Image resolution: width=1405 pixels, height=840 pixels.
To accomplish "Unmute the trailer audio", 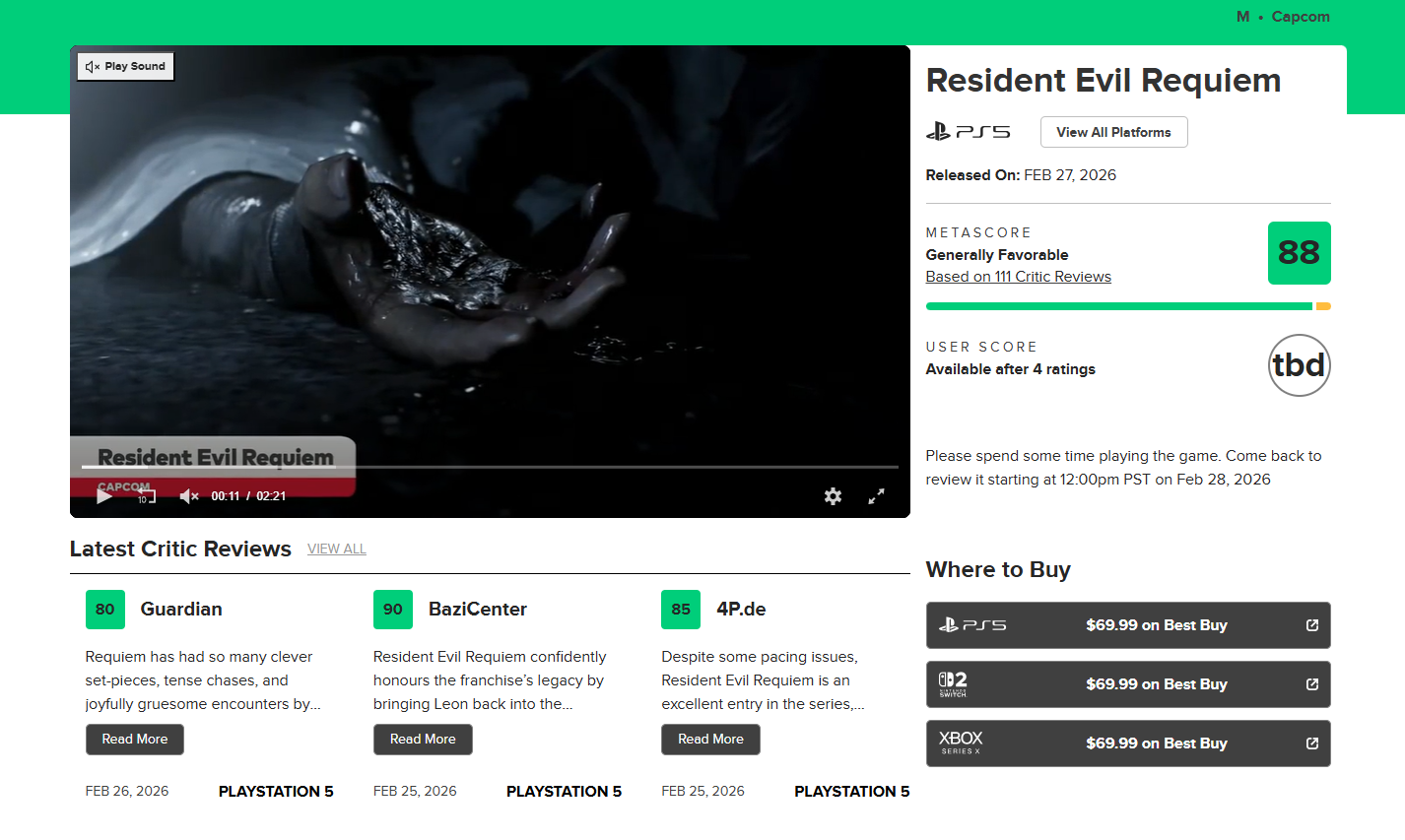I will coord(188,496).
